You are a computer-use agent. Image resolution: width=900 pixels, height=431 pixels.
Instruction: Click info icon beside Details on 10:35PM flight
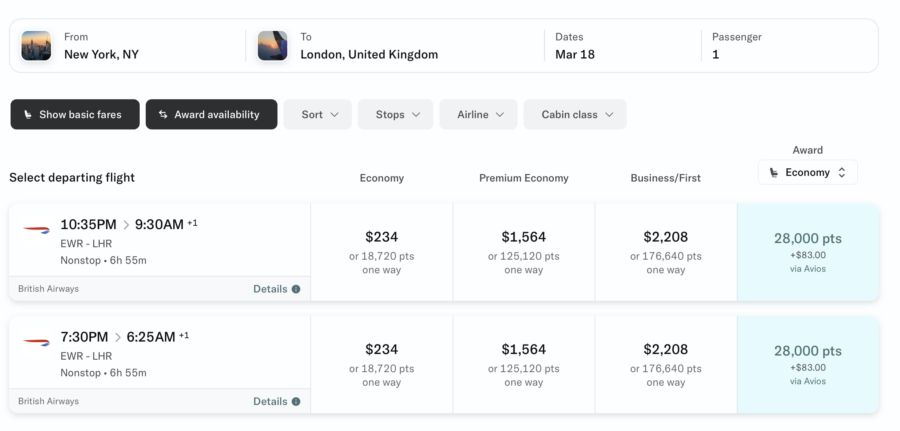point(296,289)
